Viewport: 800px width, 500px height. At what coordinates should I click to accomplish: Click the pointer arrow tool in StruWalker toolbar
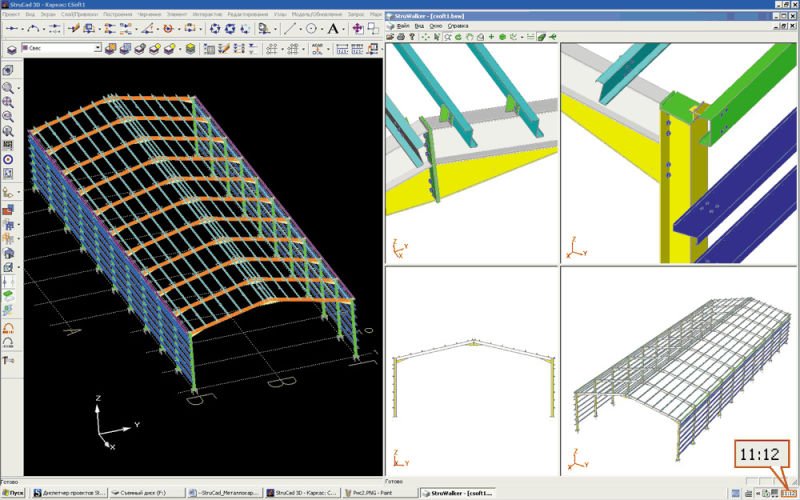435,37
